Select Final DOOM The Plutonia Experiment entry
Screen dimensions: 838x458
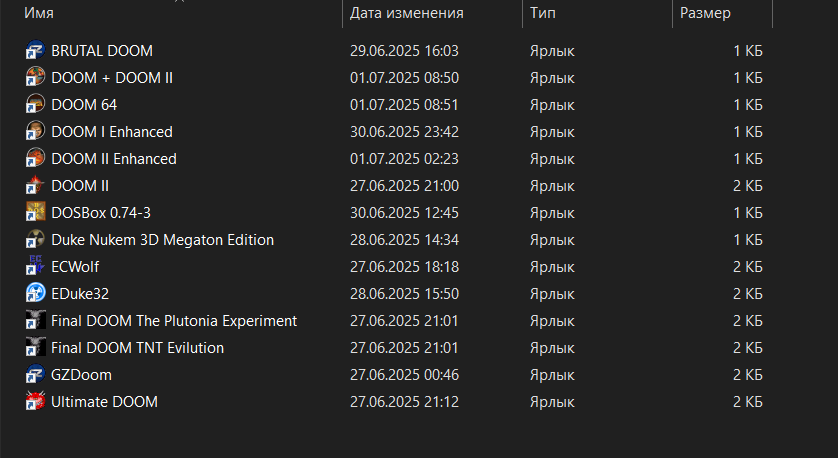pos(174,321)
